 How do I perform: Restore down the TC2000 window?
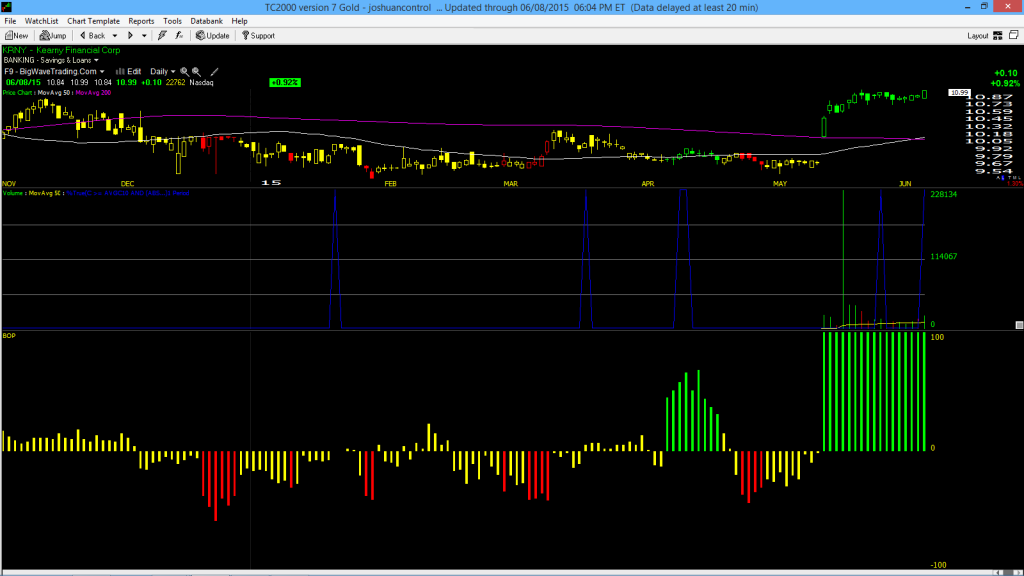click(984, 7)
